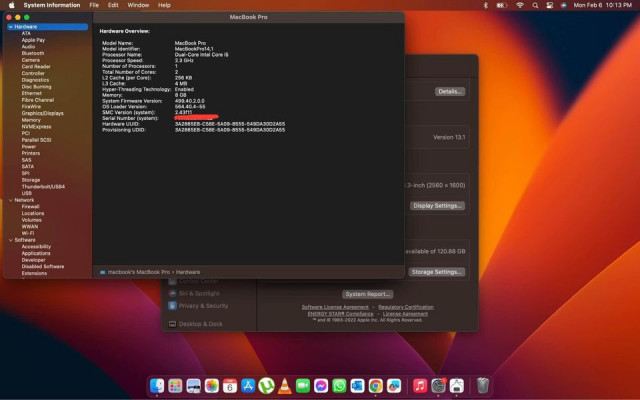Select Thunderbolt/USB4 in the sidebar
Viewport: 640px width, 400px height.
[43, 187]
